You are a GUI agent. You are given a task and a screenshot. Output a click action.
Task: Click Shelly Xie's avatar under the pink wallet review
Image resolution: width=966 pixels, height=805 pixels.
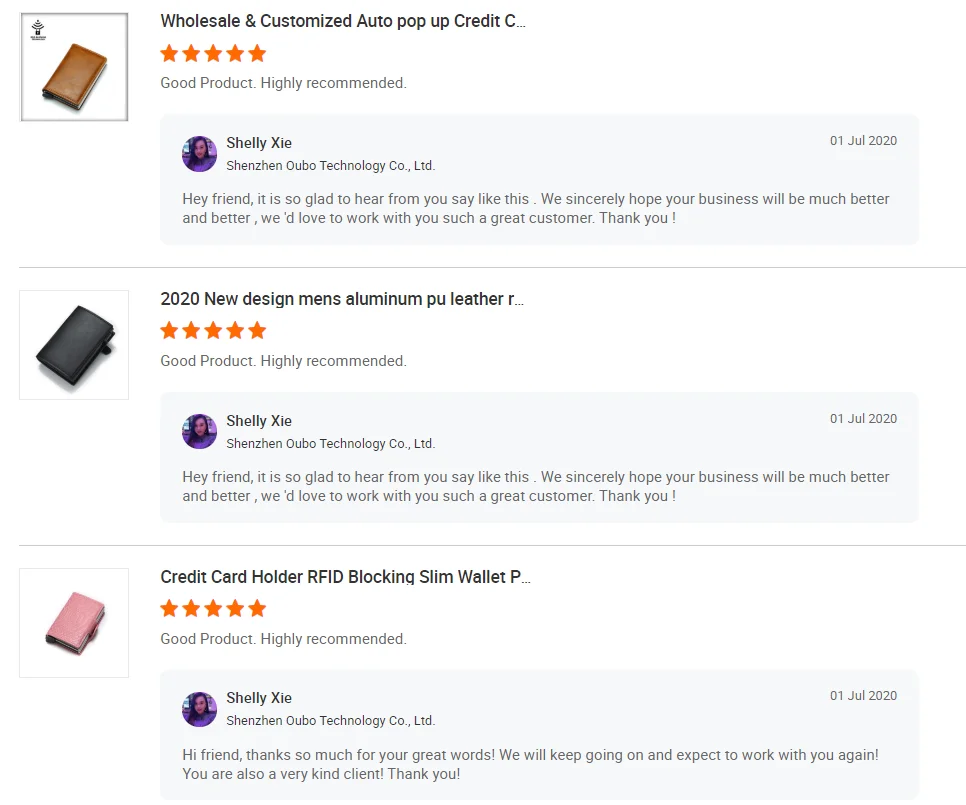(x=200, y=709)
